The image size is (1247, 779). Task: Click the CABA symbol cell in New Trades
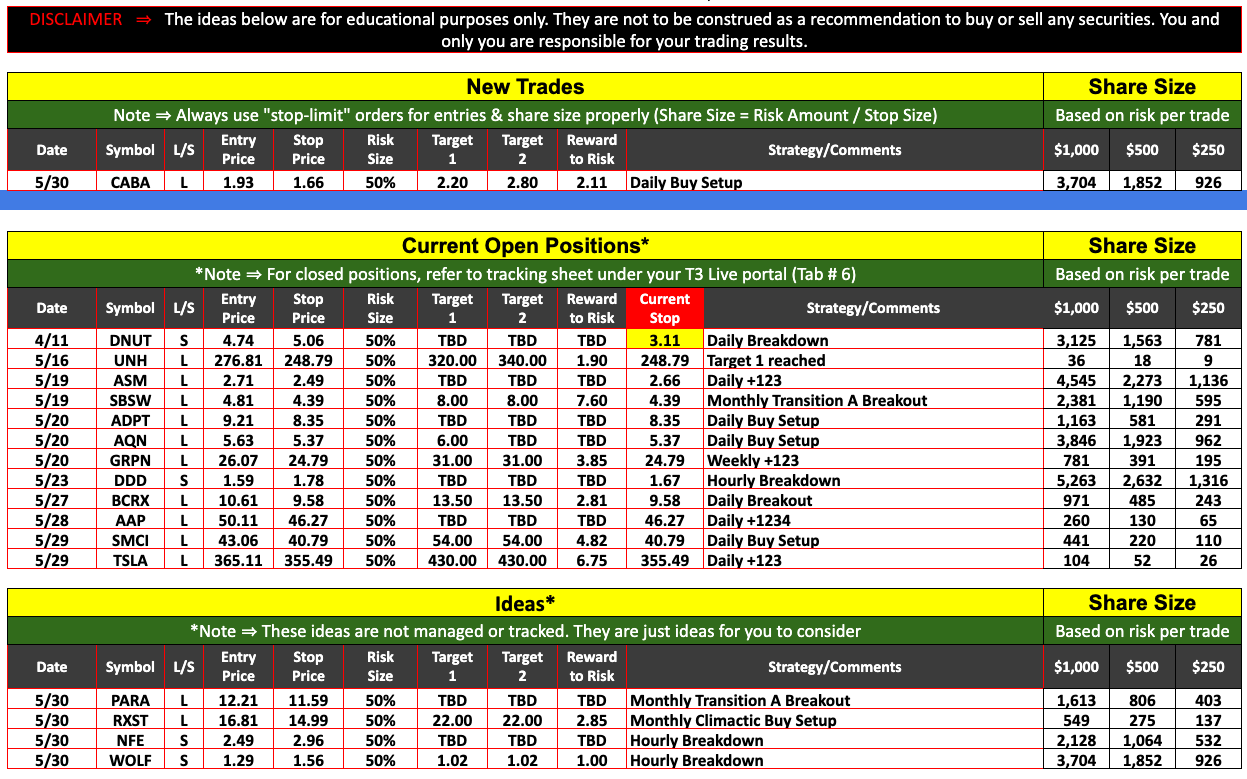[x=130, y=183]
